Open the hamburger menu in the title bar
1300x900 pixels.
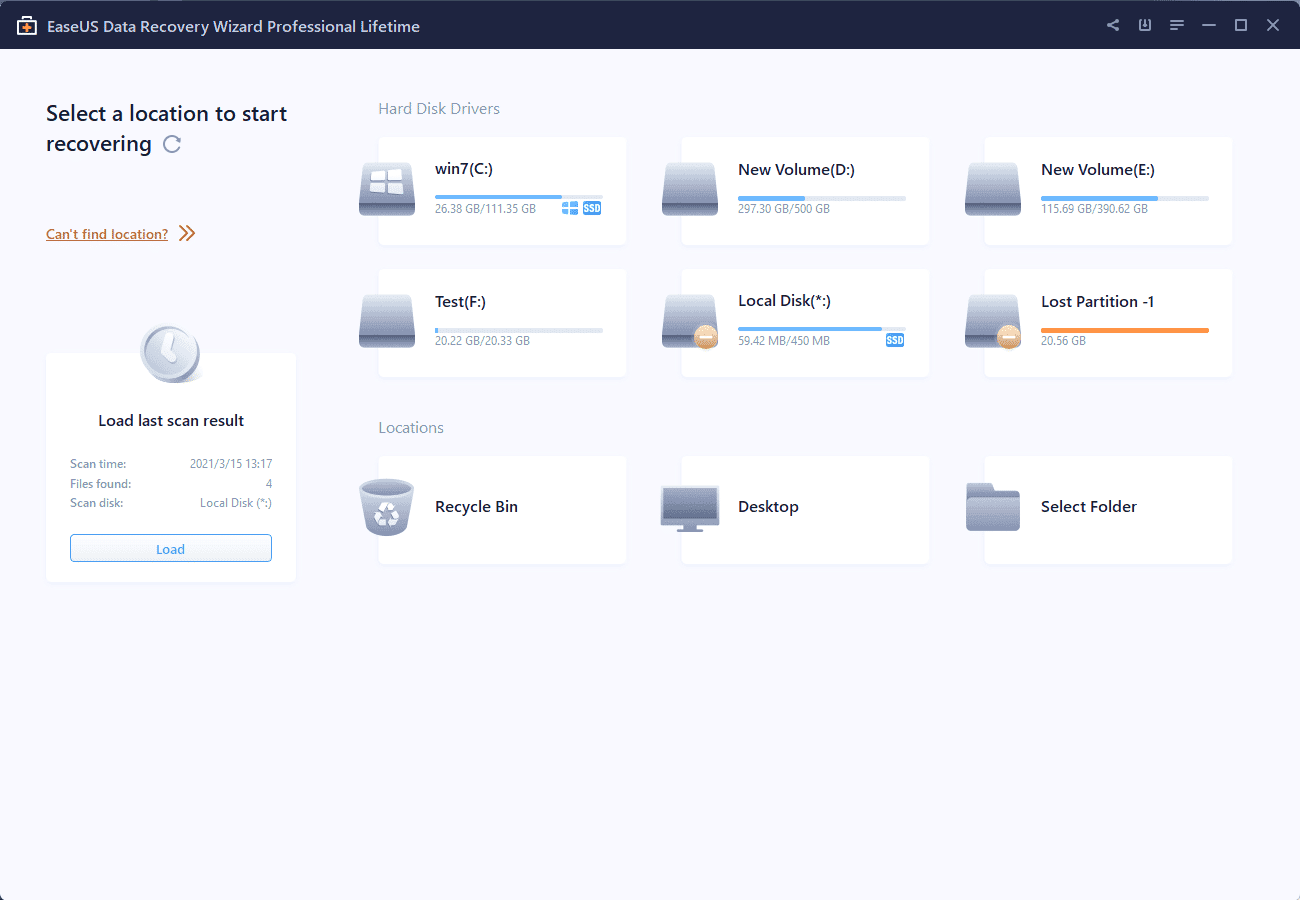point(1176,24)
